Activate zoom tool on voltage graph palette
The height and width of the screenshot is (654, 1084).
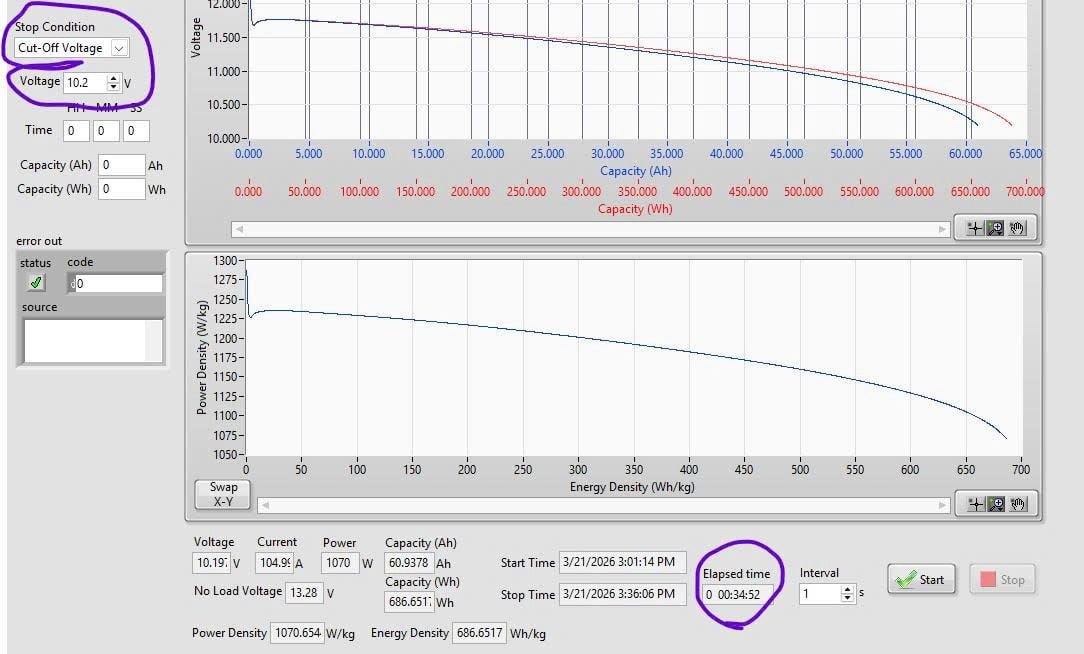996,228
